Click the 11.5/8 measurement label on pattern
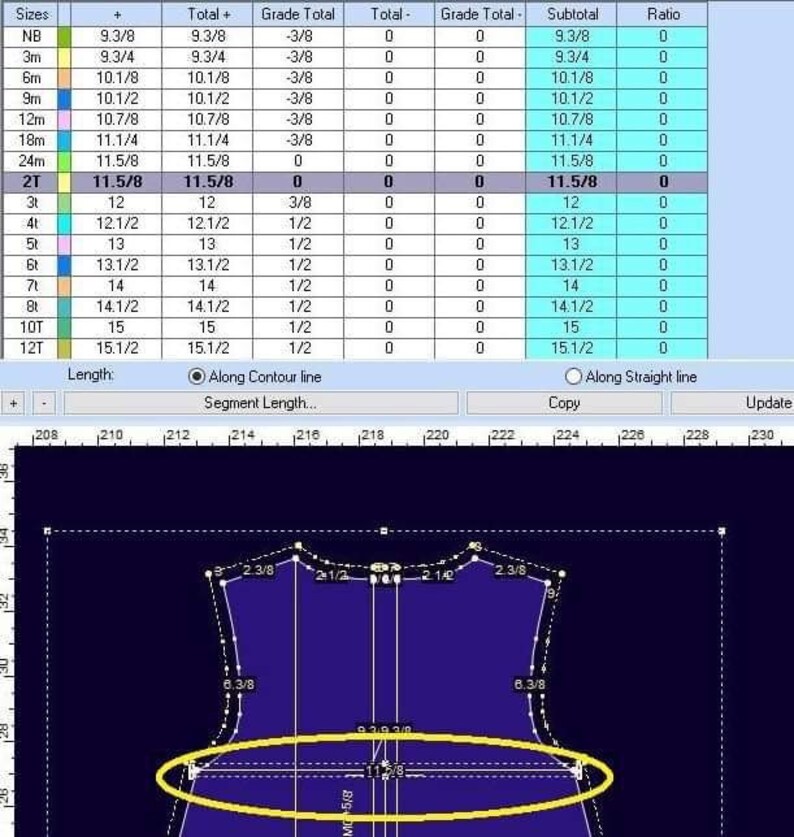 pyautogui.click(x=384, y=771)
